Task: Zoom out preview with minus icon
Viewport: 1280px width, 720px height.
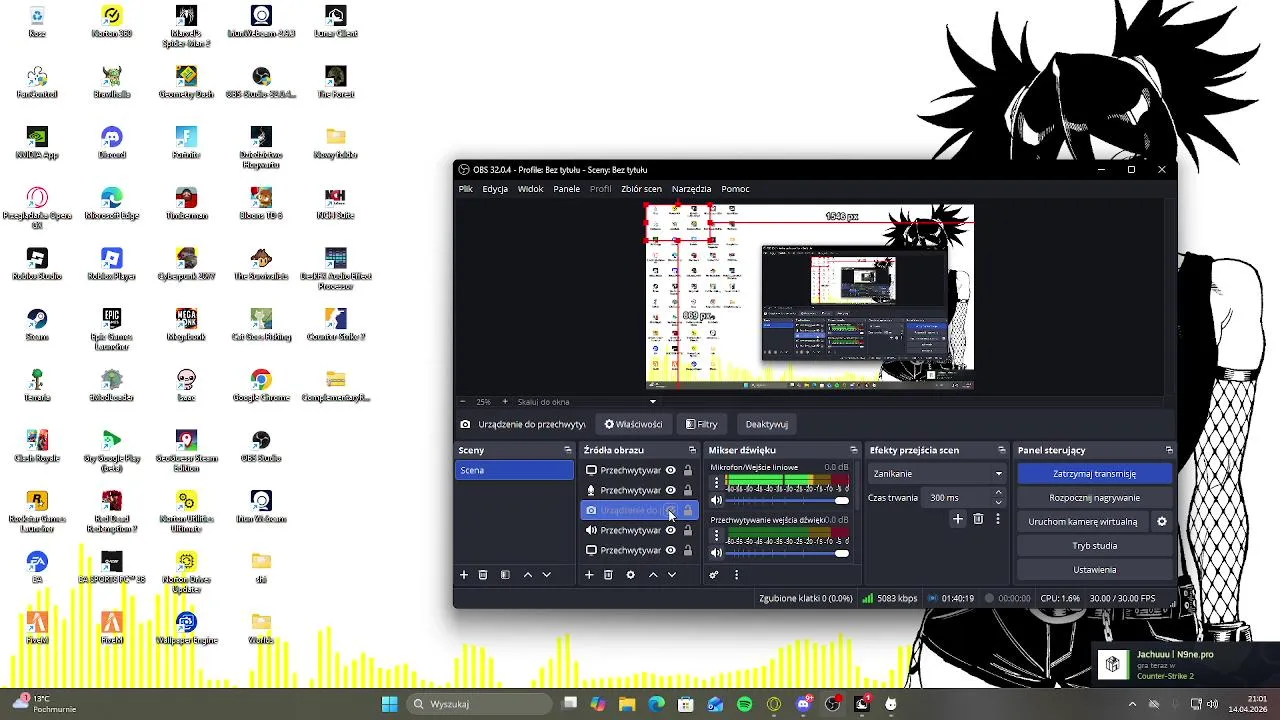Action: point(463,402)
